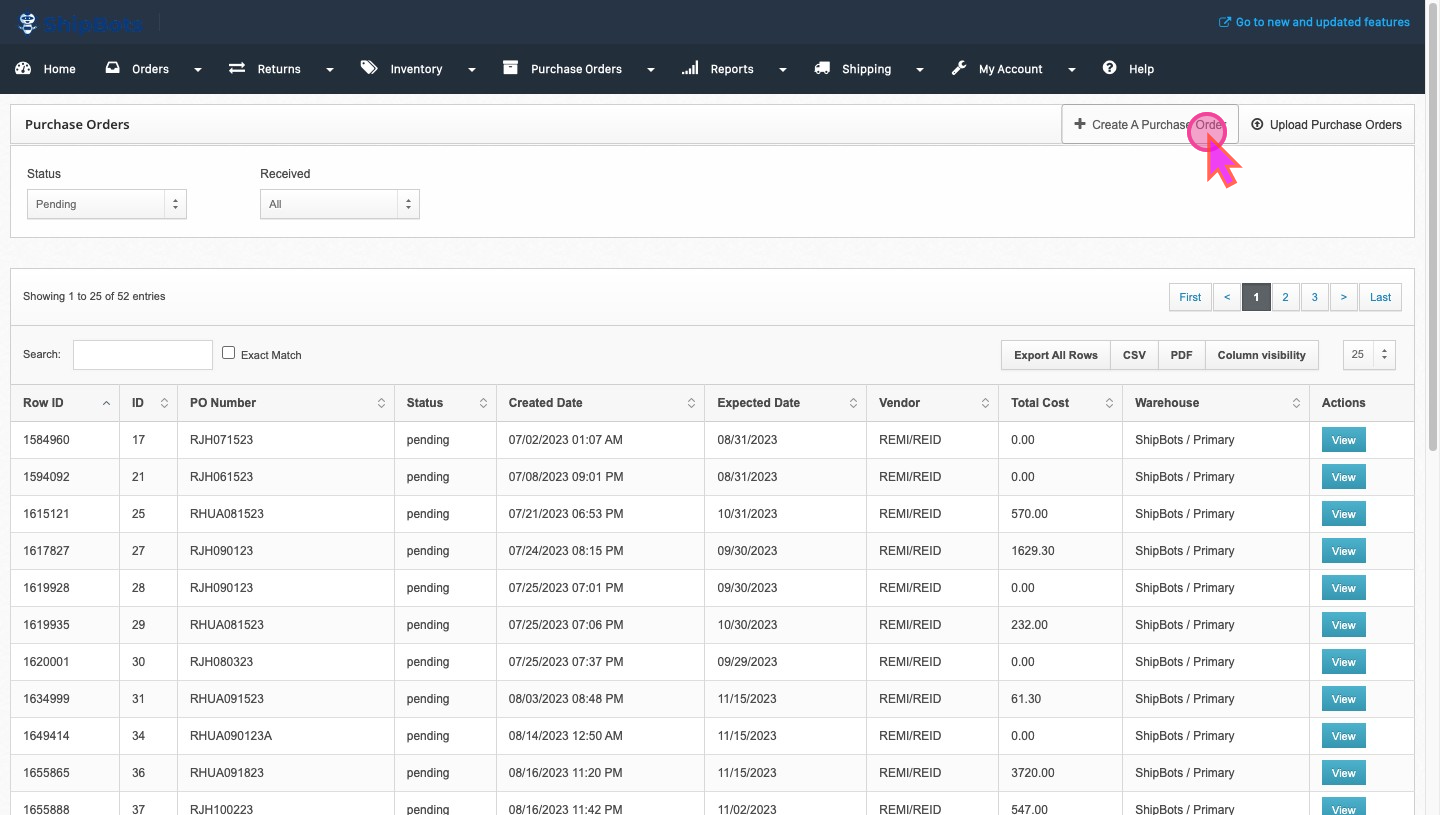Click the My Account wrench icon

click(x=958, y=68)
